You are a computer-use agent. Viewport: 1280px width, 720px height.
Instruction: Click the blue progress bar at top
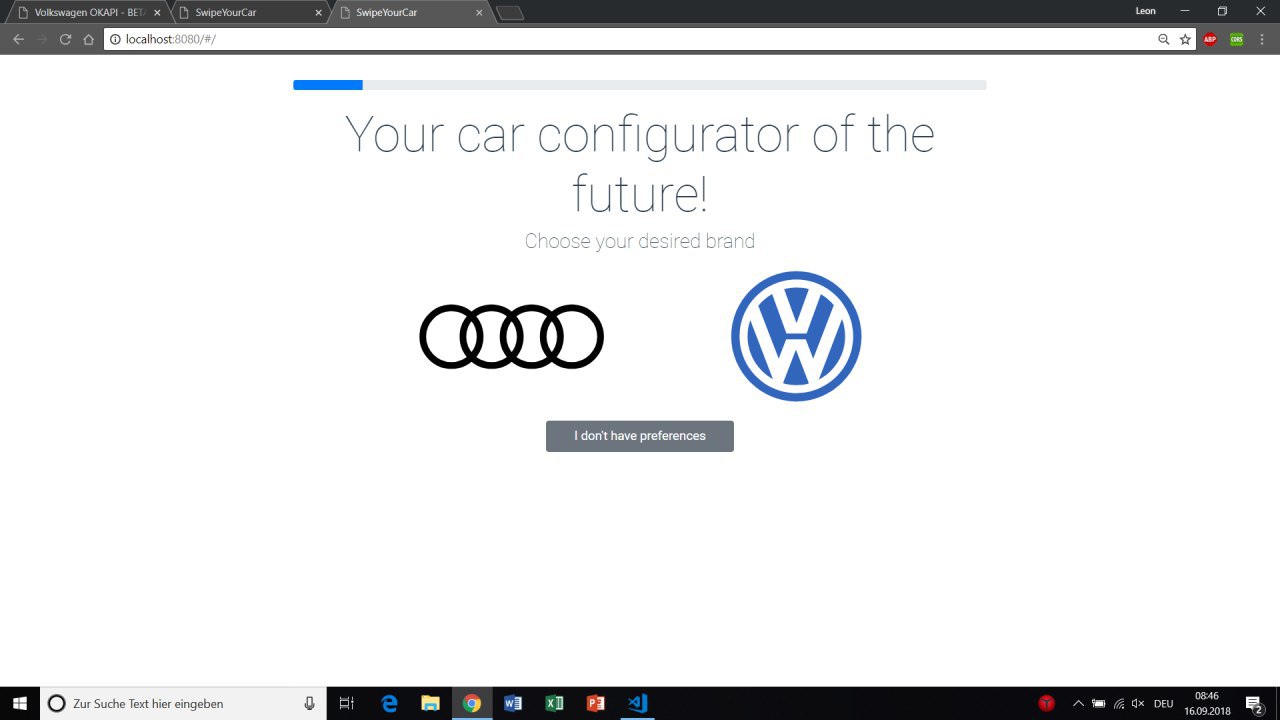tap(328, 85)
